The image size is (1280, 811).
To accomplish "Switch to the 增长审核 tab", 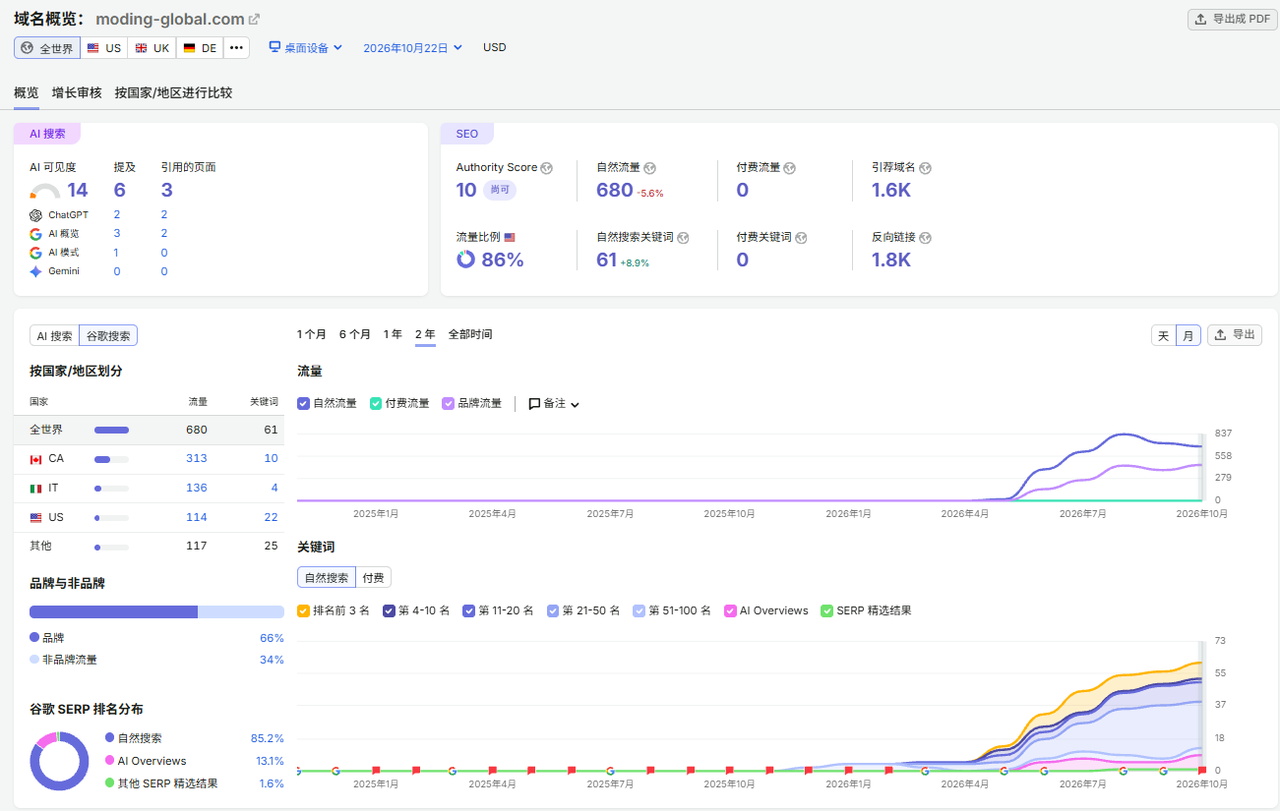I will tap(77, 93).
